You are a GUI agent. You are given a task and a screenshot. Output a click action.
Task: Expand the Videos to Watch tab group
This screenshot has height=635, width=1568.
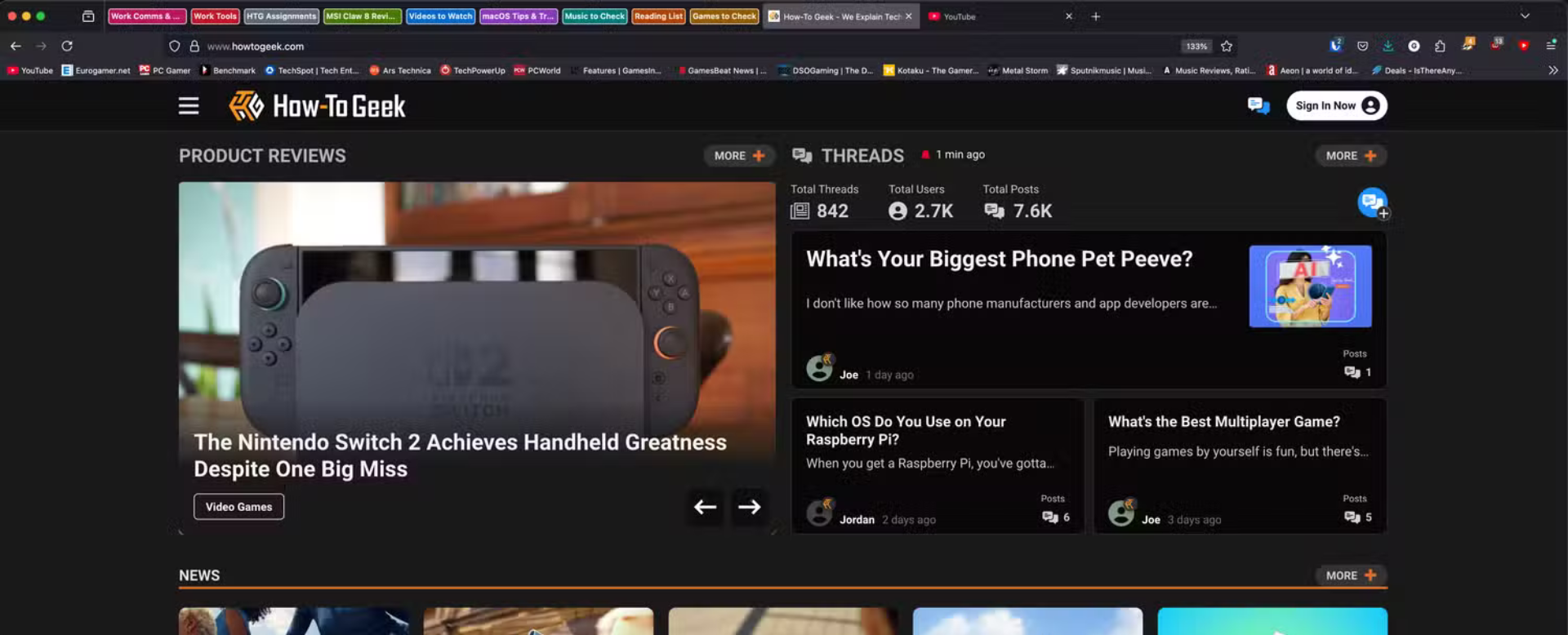click(x=440, y=16)
